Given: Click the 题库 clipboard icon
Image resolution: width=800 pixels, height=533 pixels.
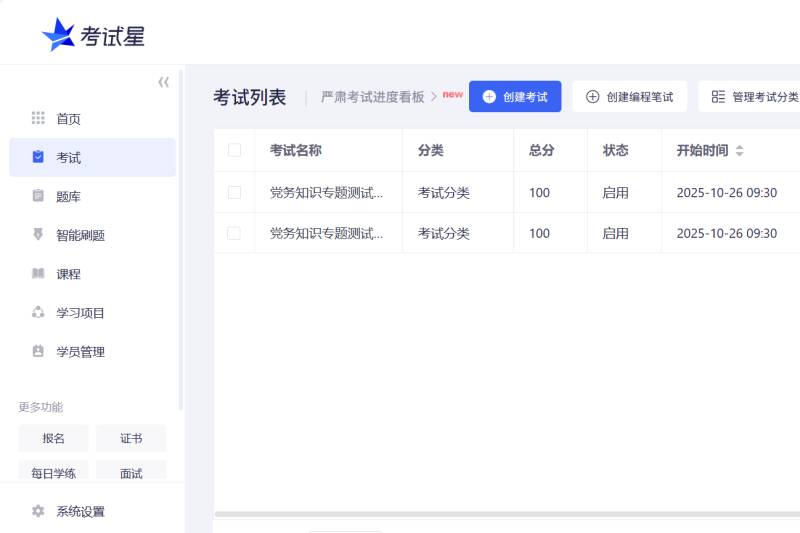Looking at the screenshot, I should (x=38, y=196).
